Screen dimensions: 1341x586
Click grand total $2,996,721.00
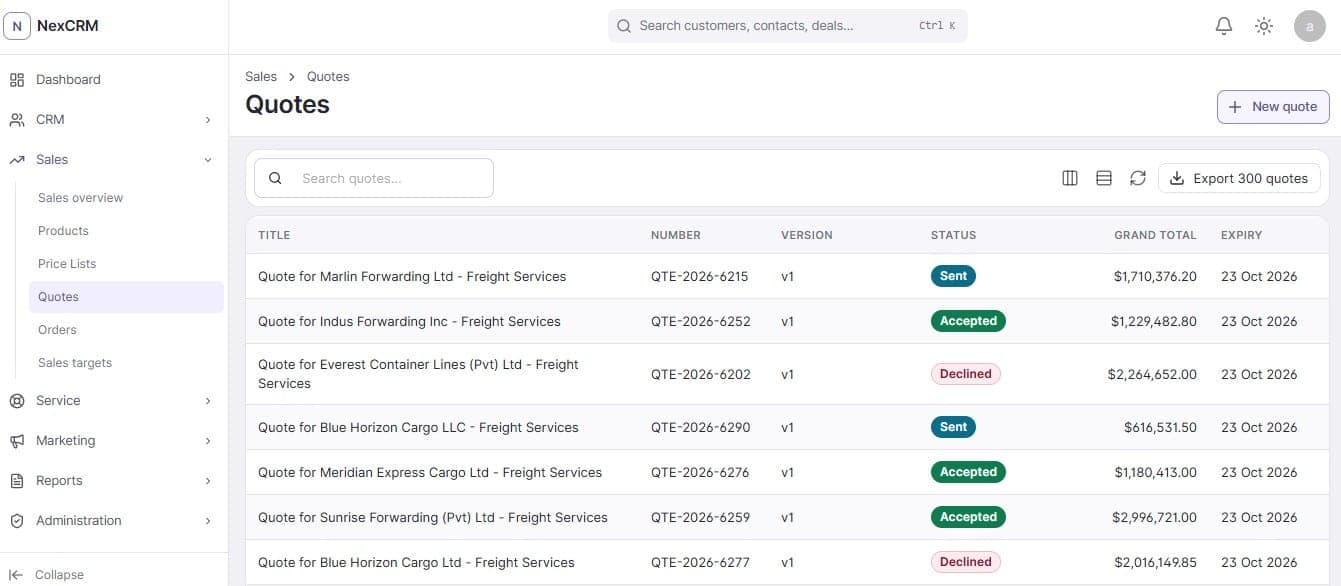pyautogui.click(x=1154, y=518)
